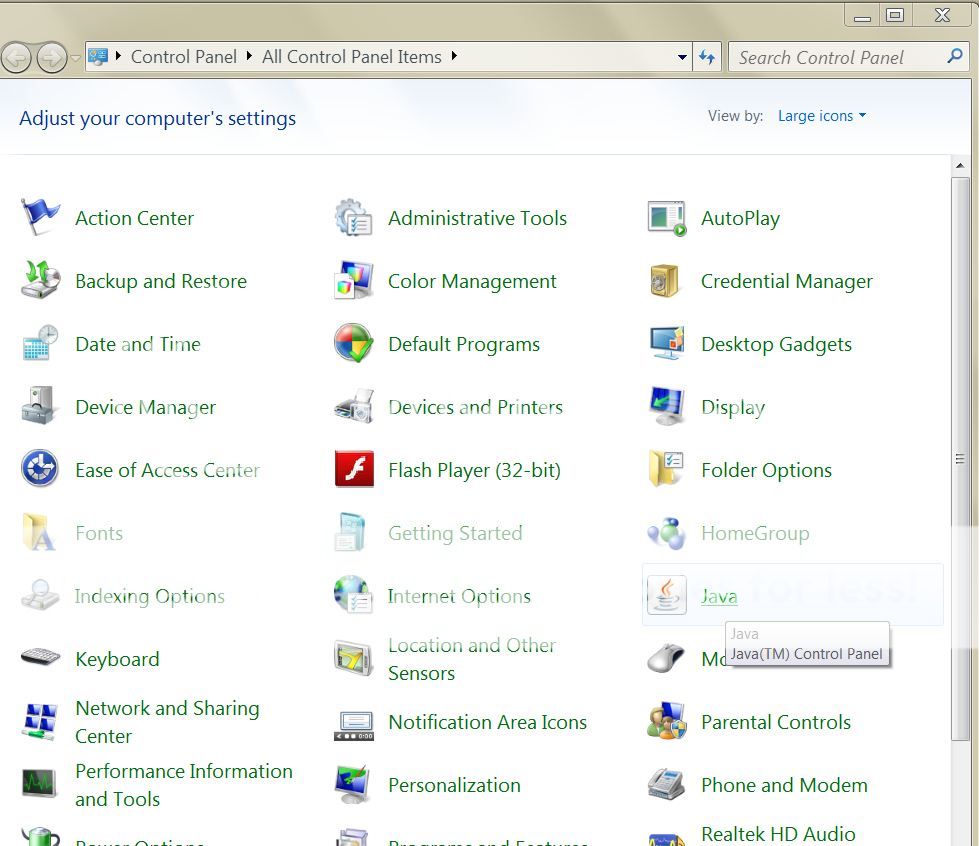The height and width of the screenshot is (846, 979).
Task: Click the scrollbar up arrow
Action: click(x=960, y=165)
